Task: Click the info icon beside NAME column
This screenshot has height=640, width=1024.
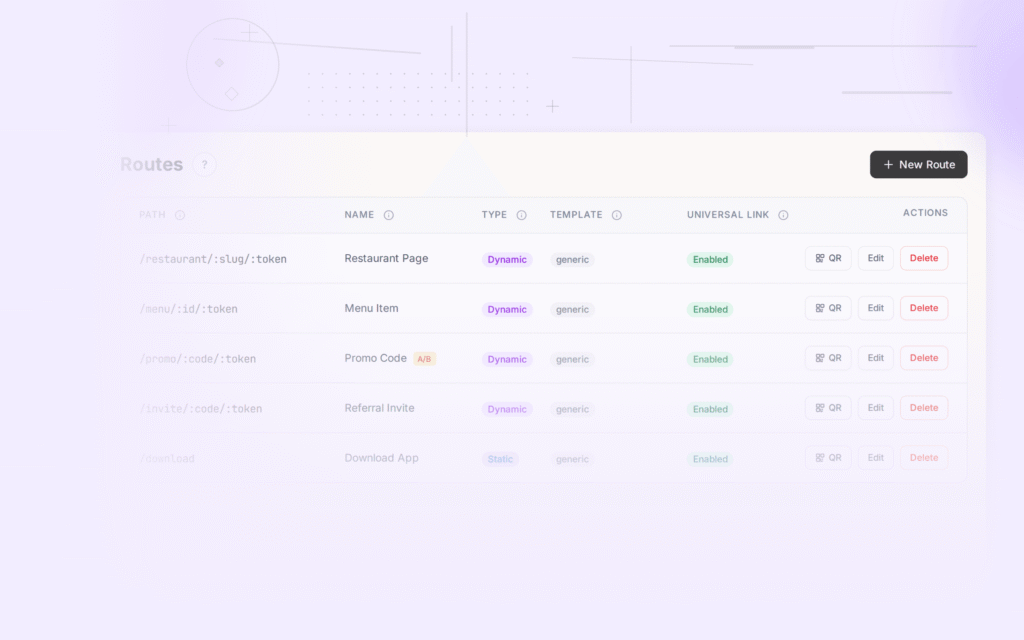Action: [390, 214]
